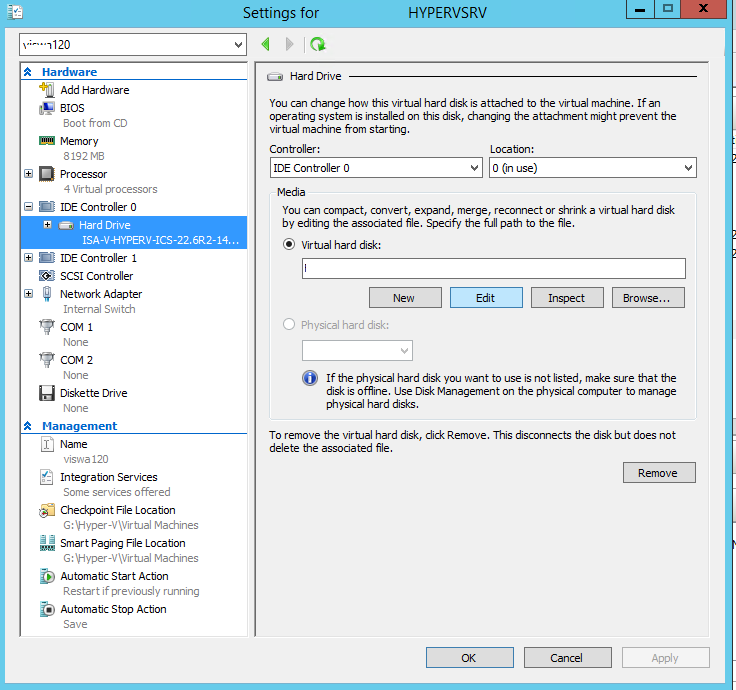This screenshot has height=690, width=736.
Task: Select the Smart Paging File Location icon
Action: (47, 543)
